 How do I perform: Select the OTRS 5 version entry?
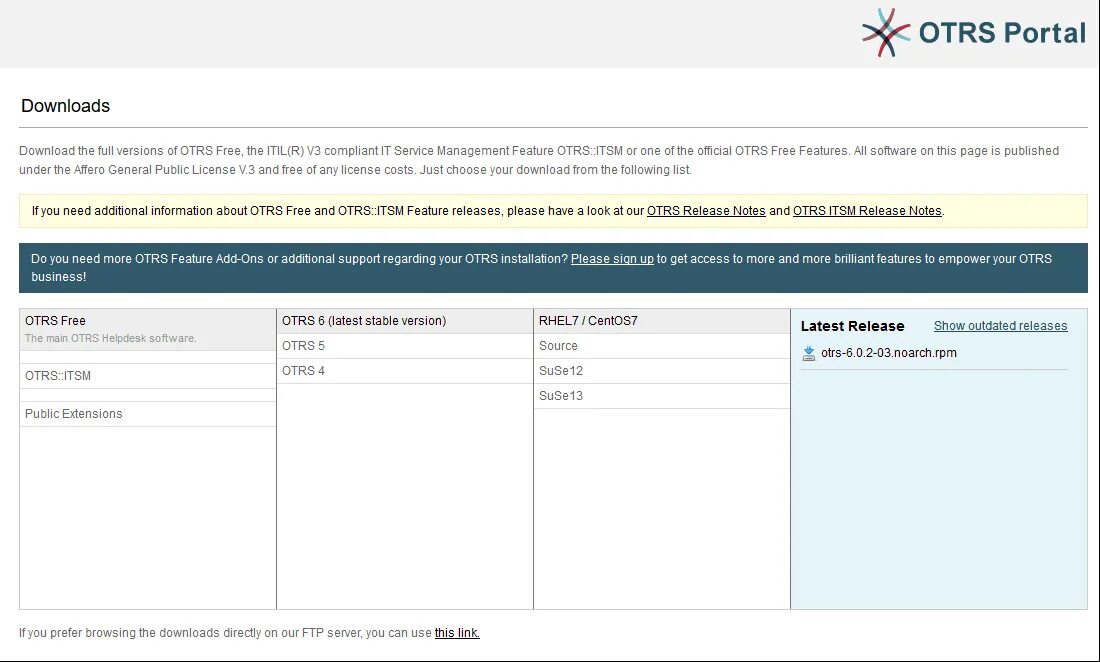(303, 345)
